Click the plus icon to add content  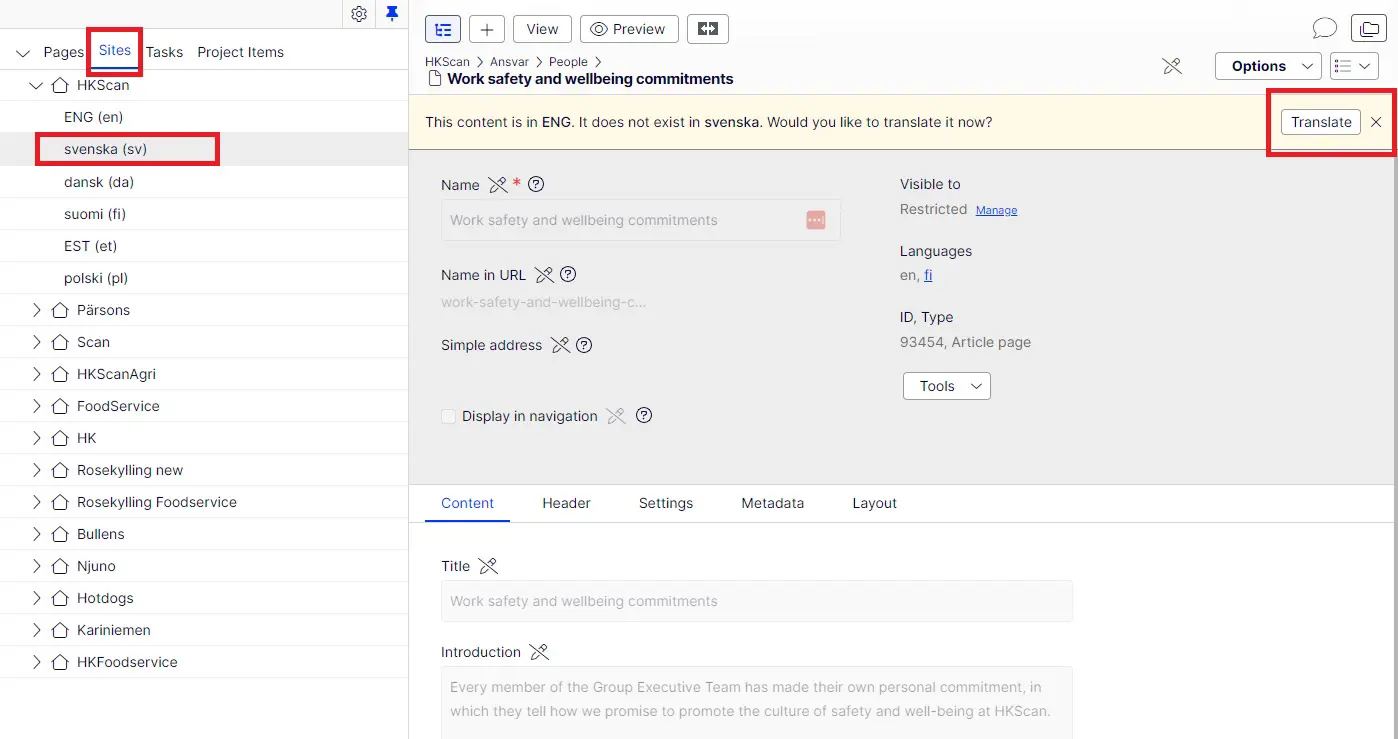(487, 29)
